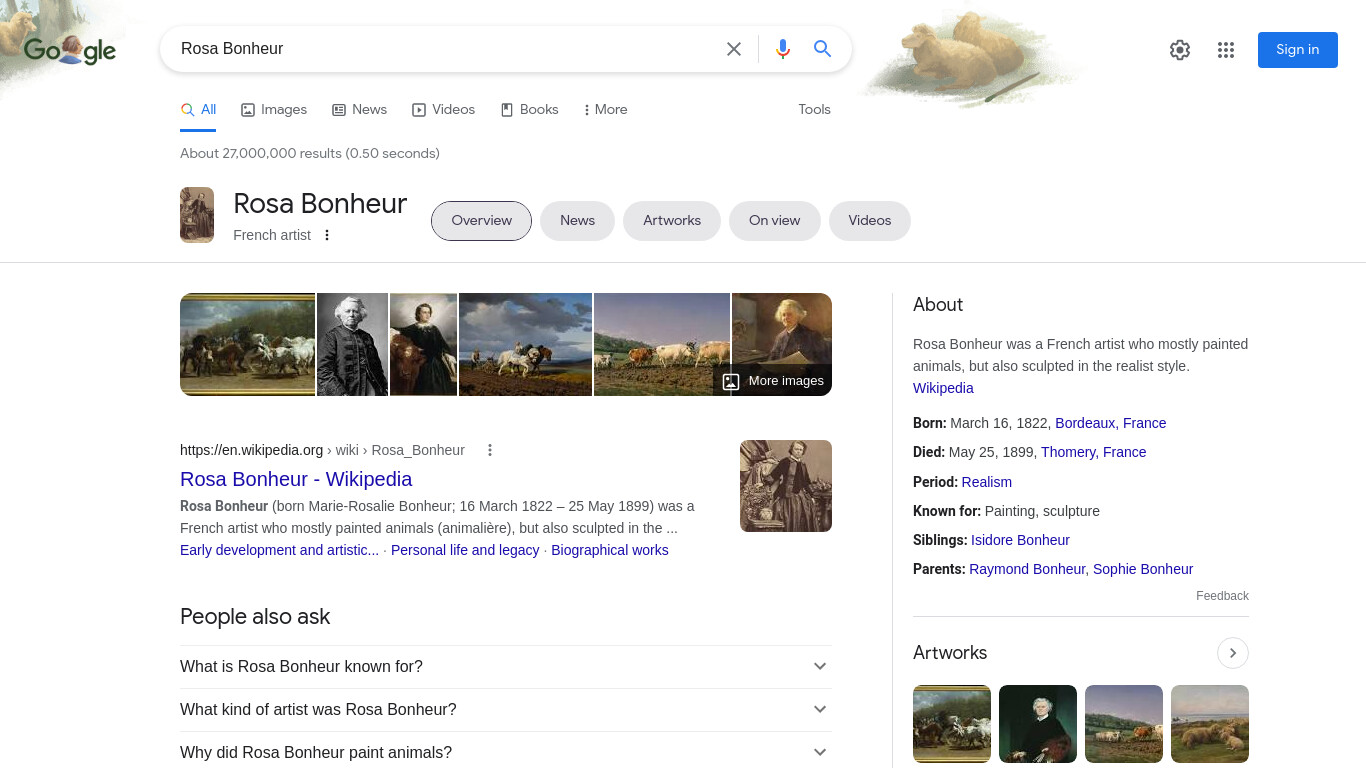Click the 'People also ask' heading
Screen dimensions: 1366x768
[255, 617]
